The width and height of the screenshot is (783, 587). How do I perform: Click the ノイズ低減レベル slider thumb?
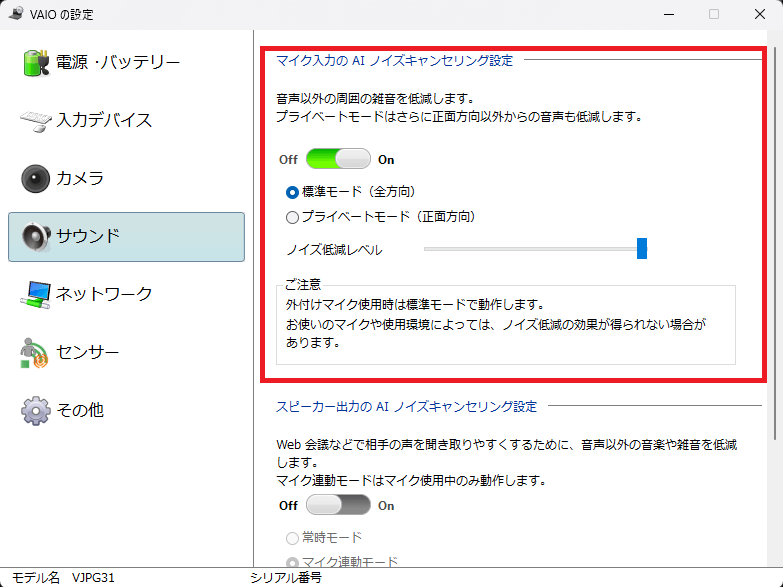coord(642,248)
